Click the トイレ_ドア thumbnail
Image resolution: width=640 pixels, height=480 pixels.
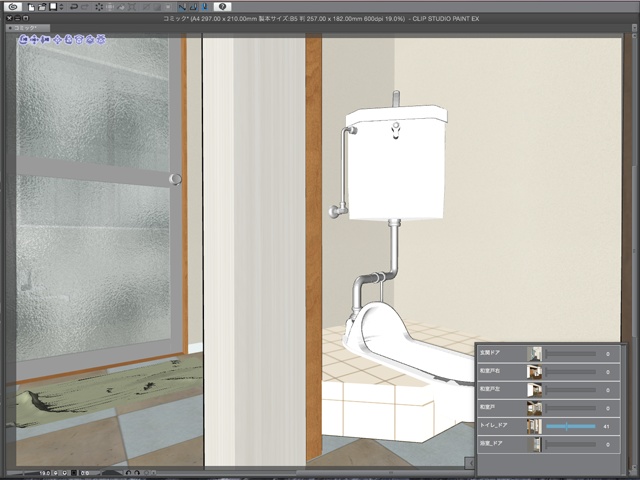point(534,426)
